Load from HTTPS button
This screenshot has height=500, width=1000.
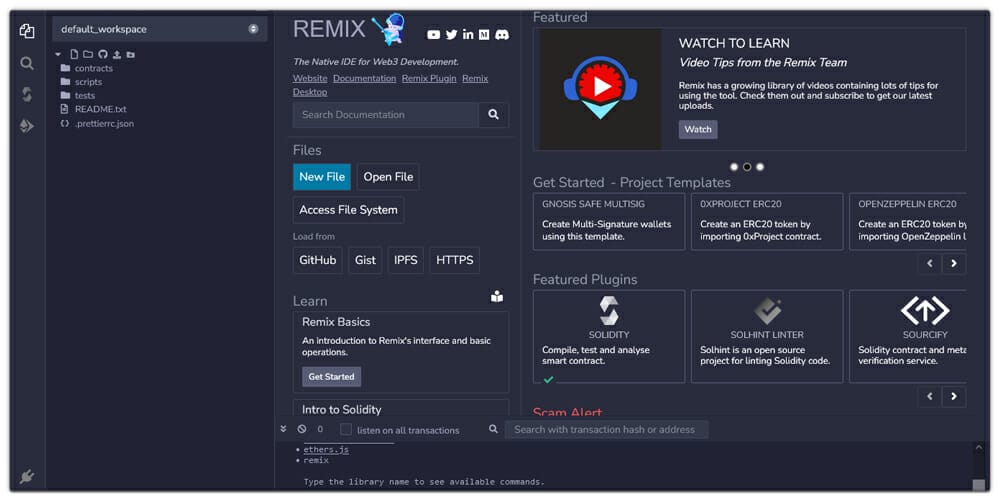(x=455, y=260)
